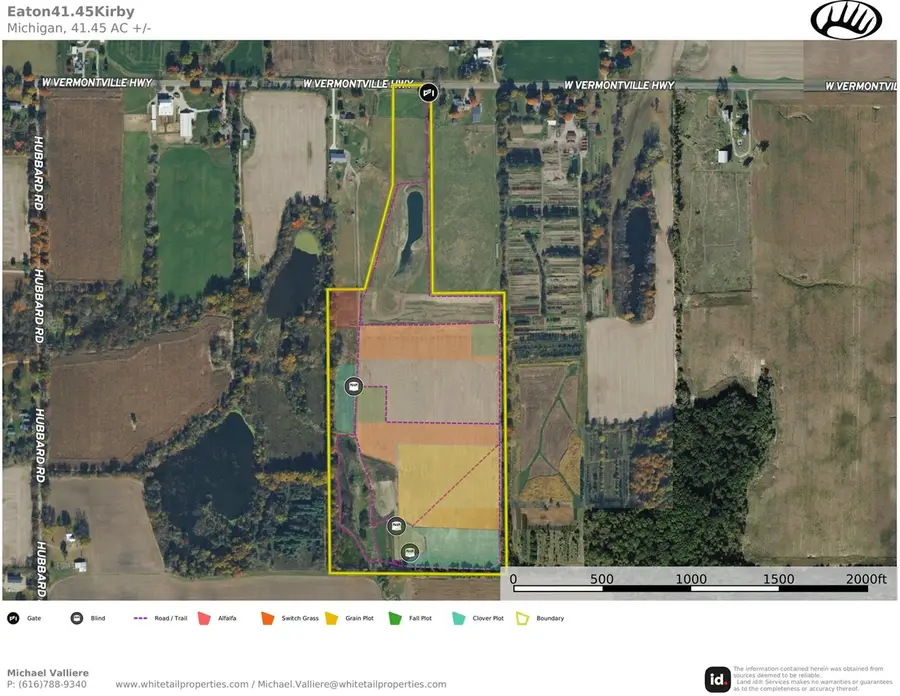Click the "2000ft" scale bar label

tap(866, 579)
